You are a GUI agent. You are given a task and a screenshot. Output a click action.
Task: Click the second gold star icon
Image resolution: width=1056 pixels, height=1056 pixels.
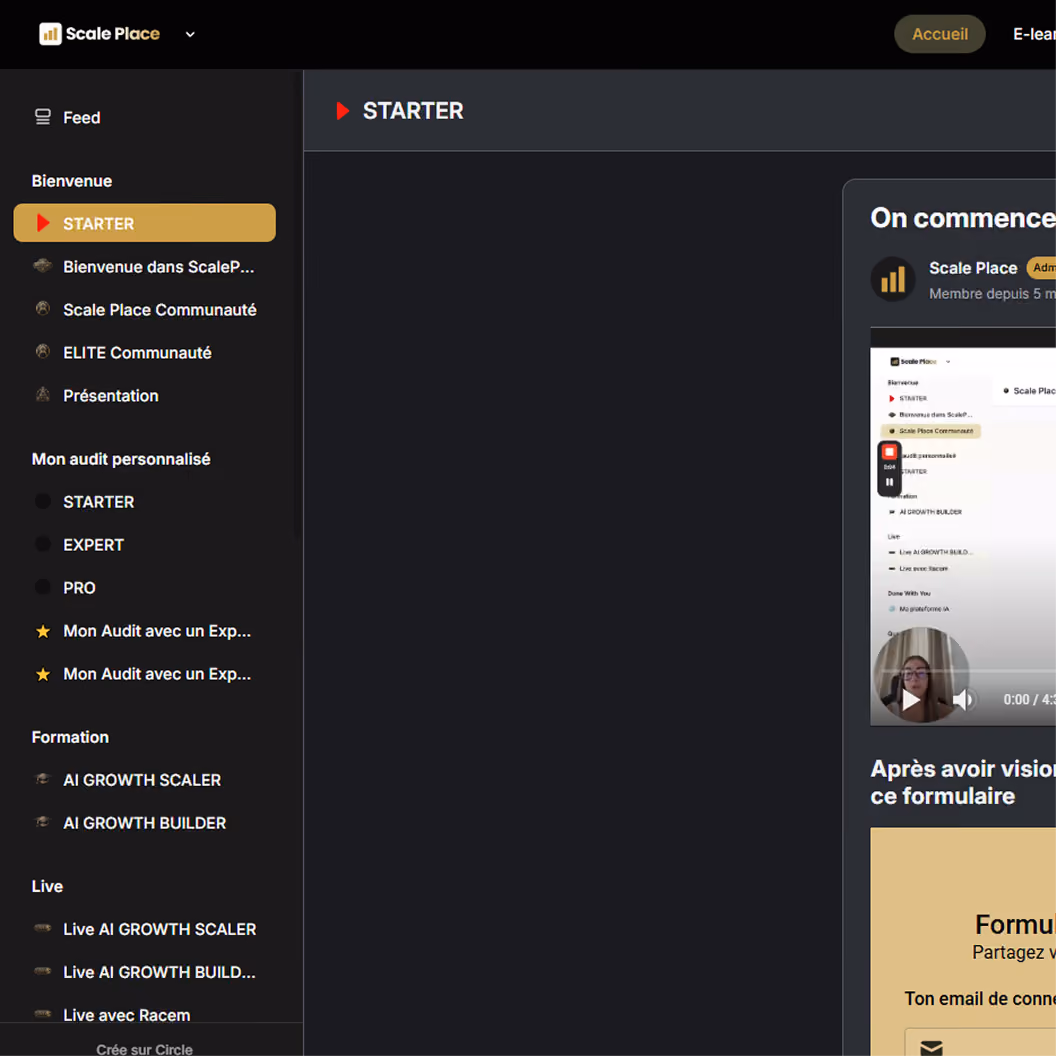pos(42,674)
